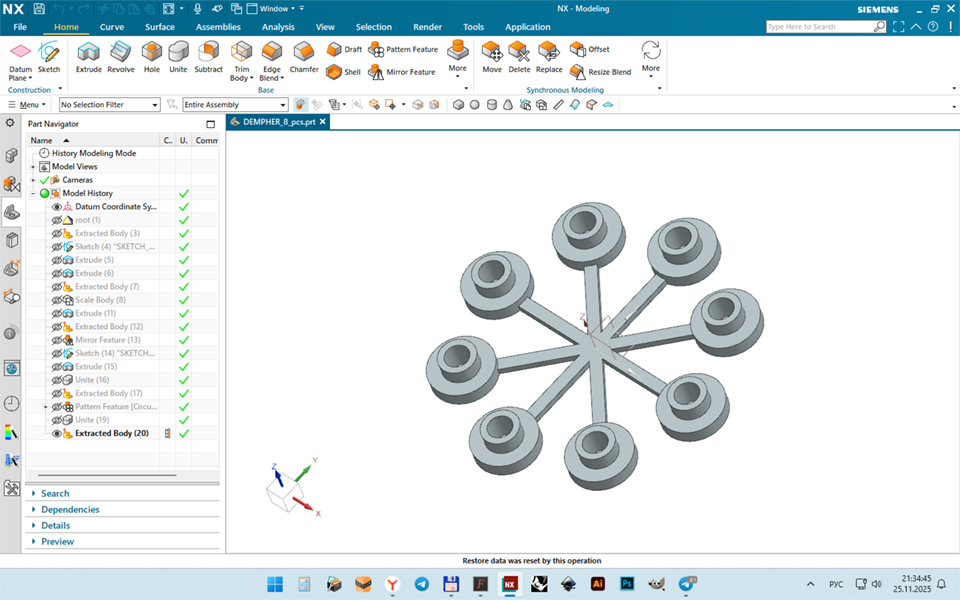Hide the Datum Coordinate System feature

click(x=57, y=207)
